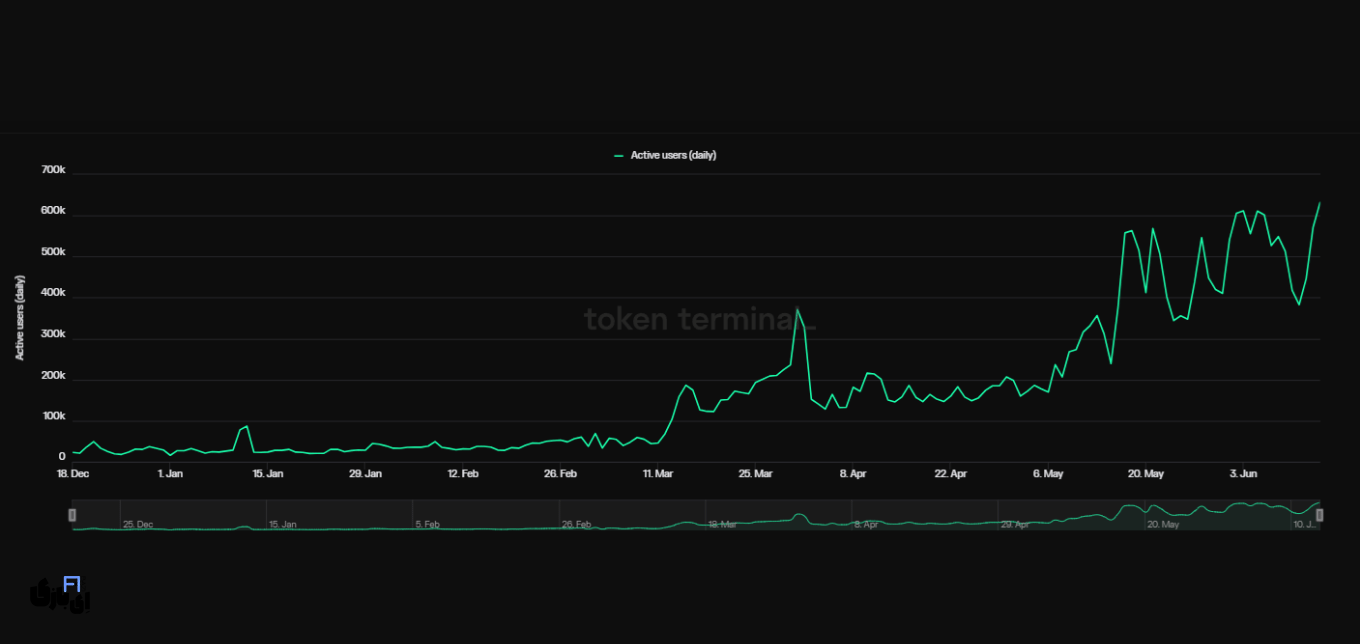
Task: Click 29. Apr in the range navigator
Action: tap(1016, 524)
